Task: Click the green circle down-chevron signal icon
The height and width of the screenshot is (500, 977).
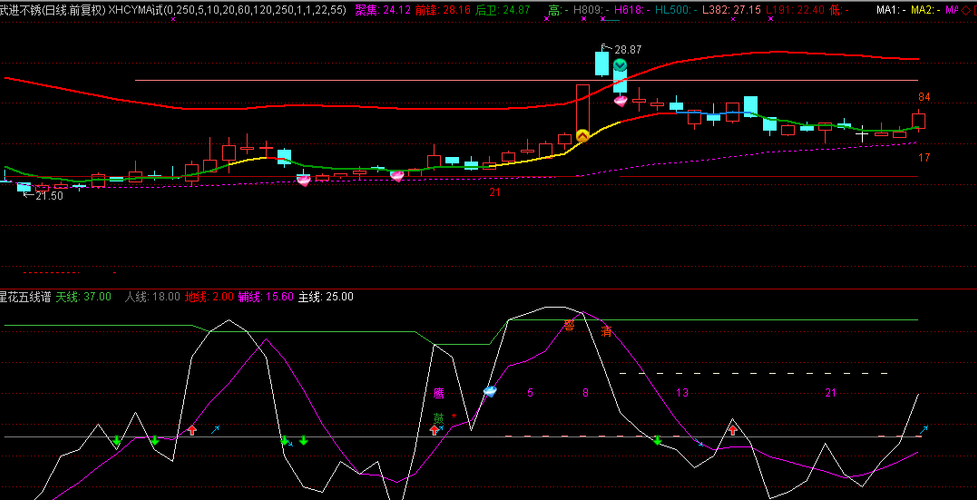Action: click(620, 66)
